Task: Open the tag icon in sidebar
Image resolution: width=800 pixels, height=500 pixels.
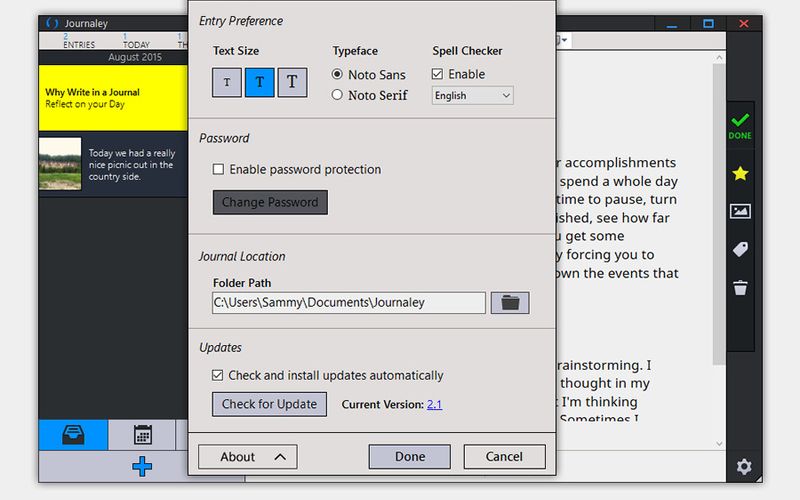Action: (x=740, y=249)
